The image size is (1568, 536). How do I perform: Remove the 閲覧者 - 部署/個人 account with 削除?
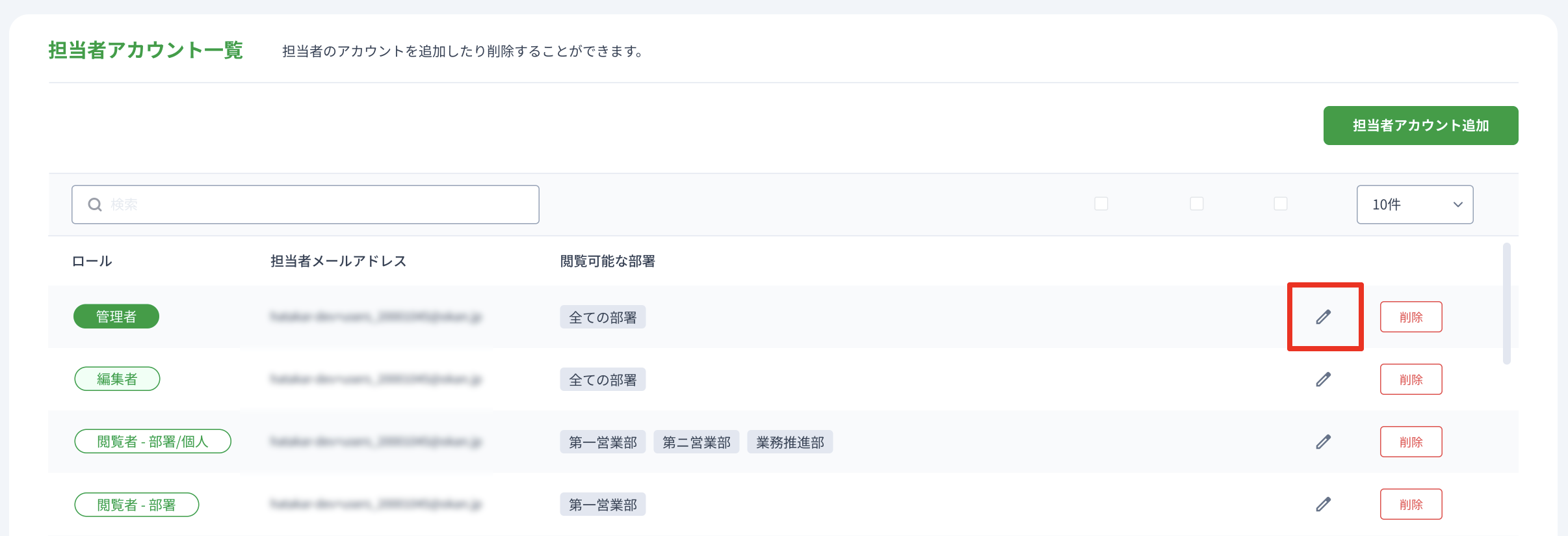tap(1411, 442)
